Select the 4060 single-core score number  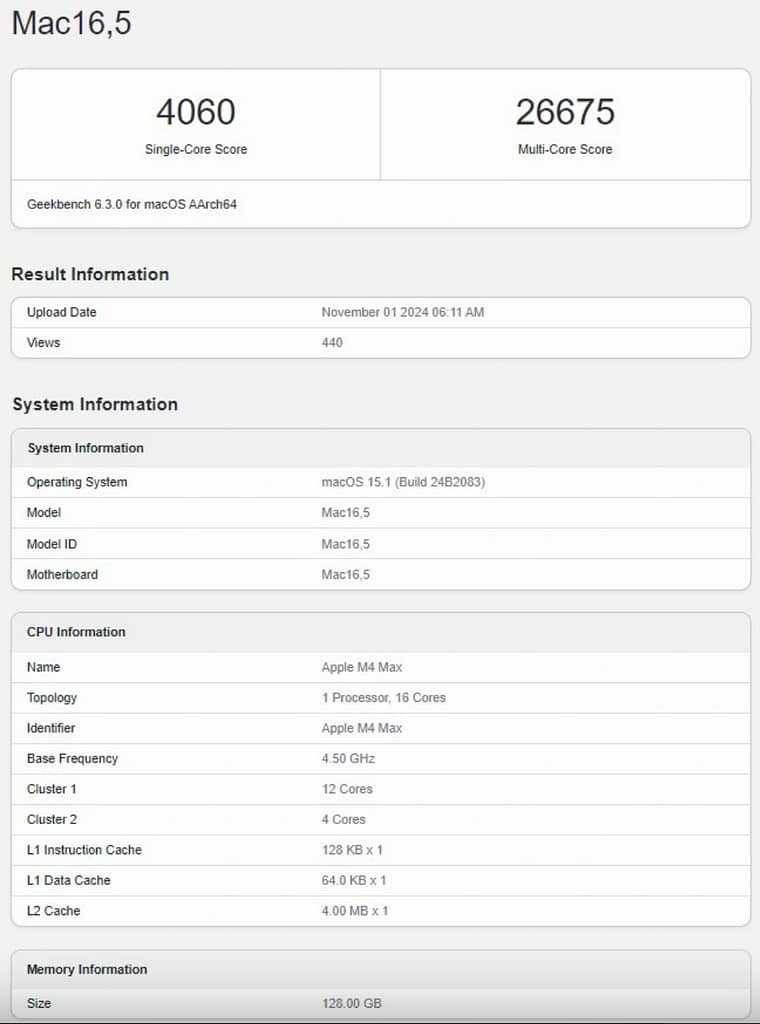196,112
